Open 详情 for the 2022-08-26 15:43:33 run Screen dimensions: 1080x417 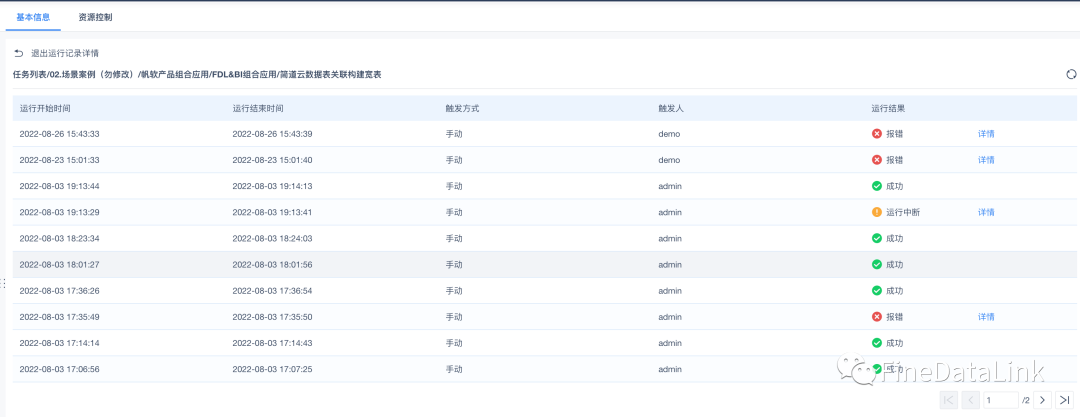point(986,134)
